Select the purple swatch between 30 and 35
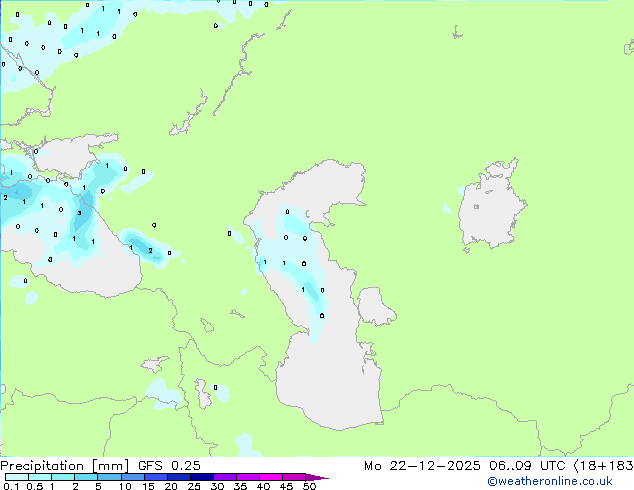This screenshot has width=634, height=490. 225,477
